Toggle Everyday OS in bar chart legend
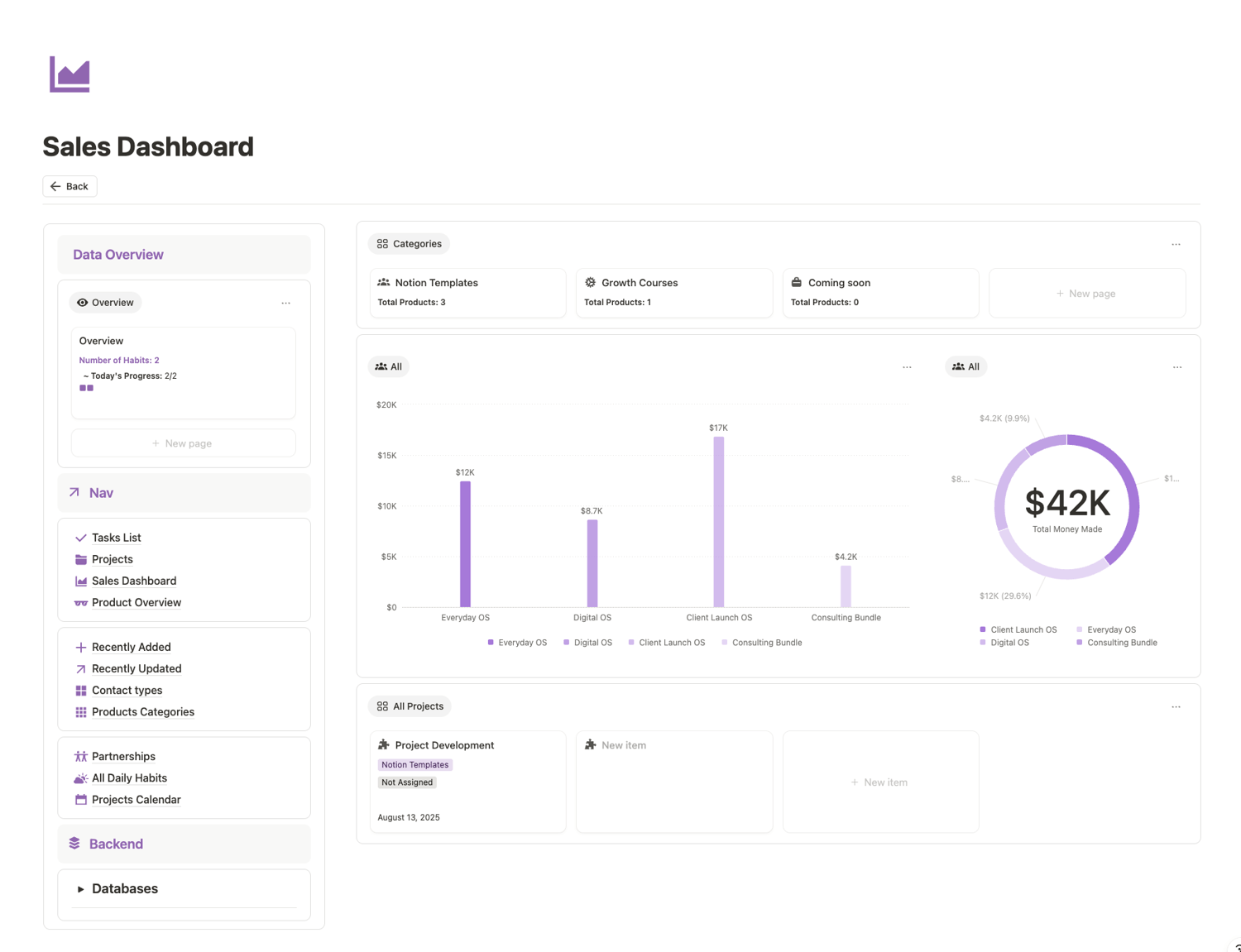 (517, 643)
